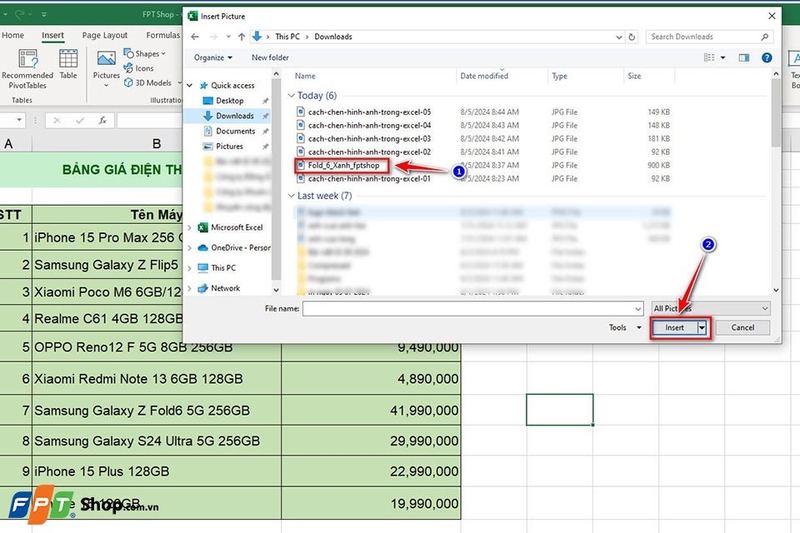This screenshot has height=533, width=800.
Task: Click the Insert Function fx icon
Action: point(103,120)
